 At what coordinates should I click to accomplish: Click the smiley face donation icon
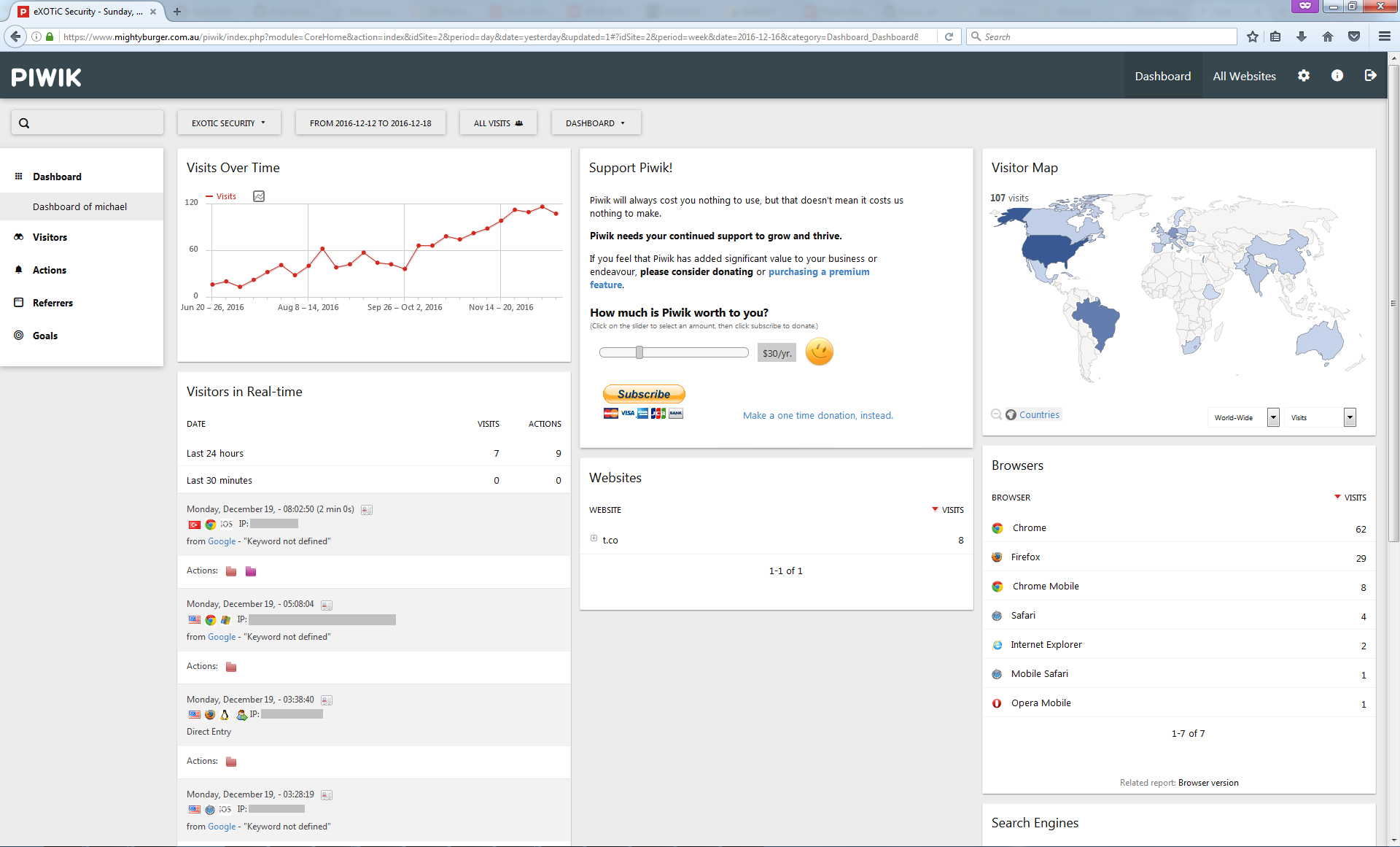tap(820, 352)
